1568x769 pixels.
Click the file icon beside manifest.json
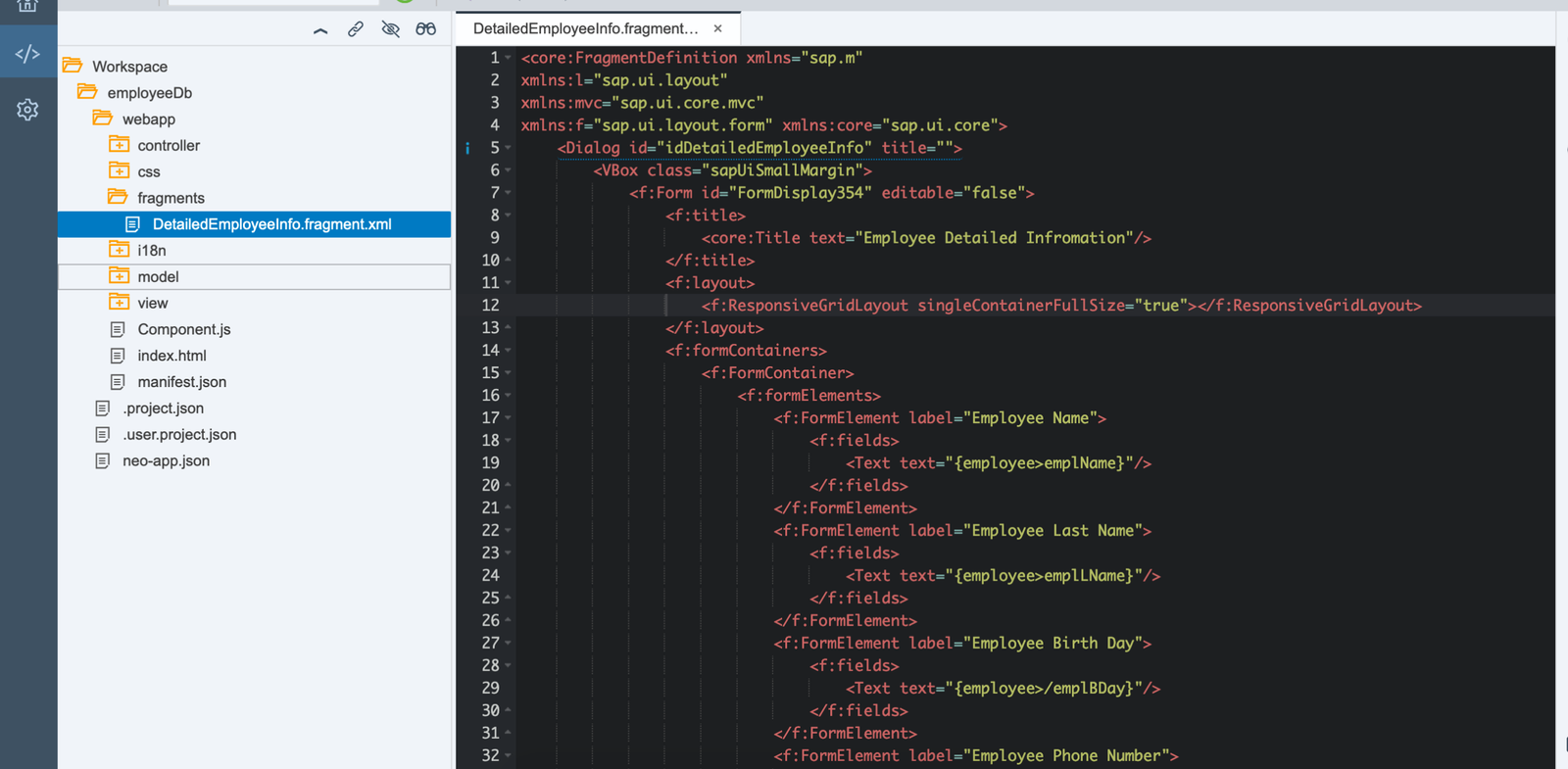pyautogui.click(x=118, y=382)
